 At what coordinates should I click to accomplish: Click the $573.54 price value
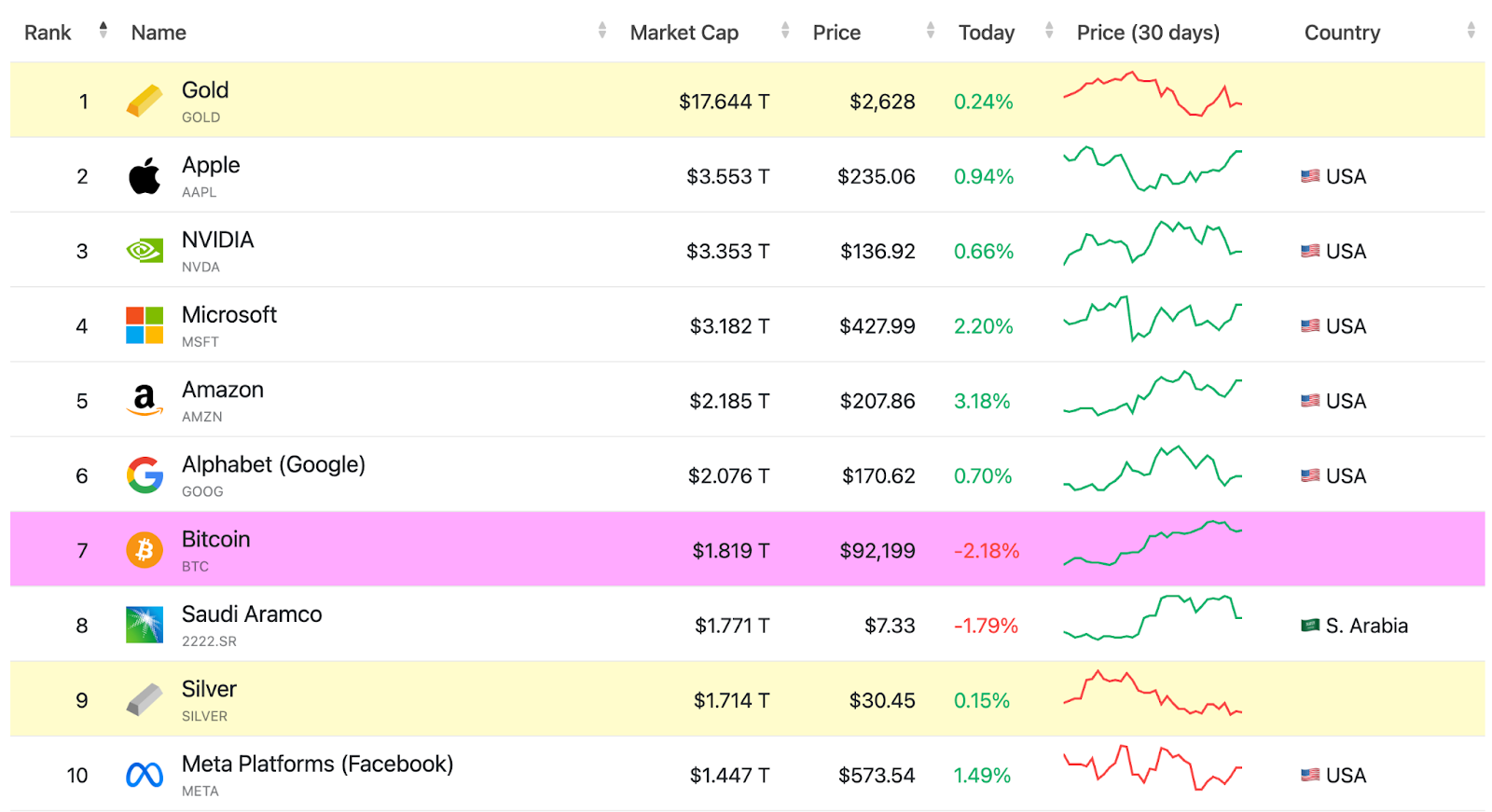pos(877,776)
